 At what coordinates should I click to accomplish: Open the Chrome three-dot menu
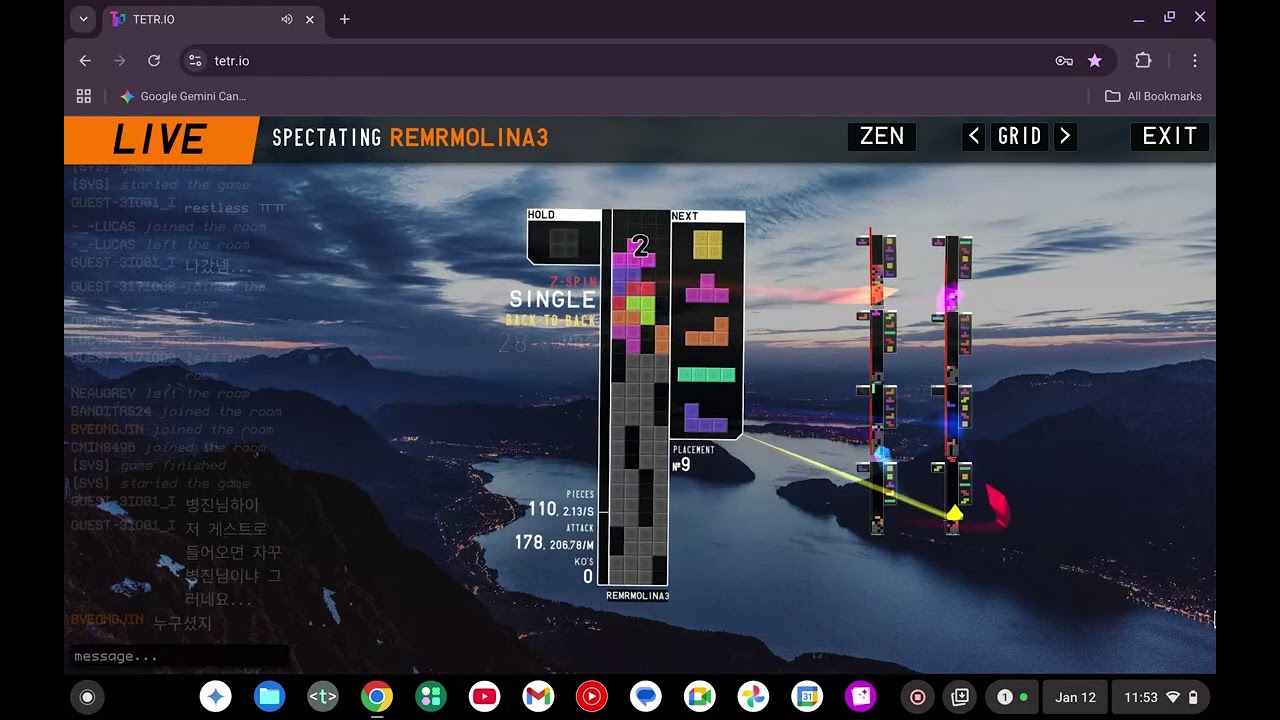1195,61
